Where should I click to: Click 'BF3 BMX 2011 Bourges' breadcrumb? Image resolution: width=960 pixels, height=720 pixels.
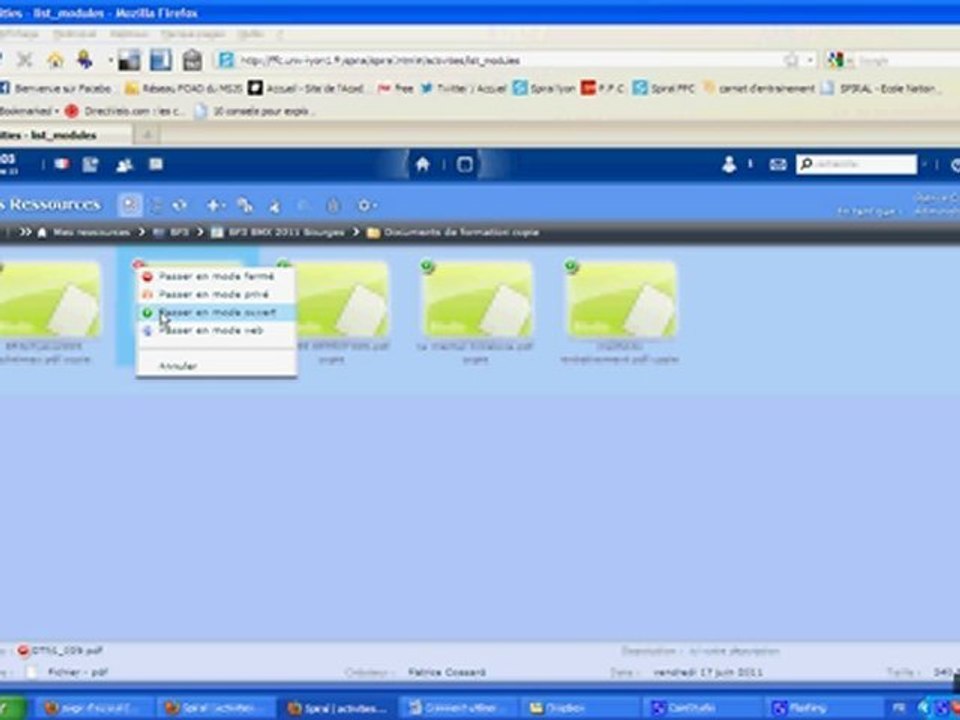[286, 232]
